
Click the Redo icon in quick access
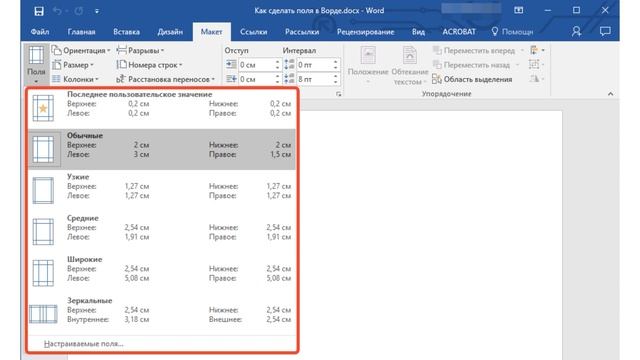coord(78,11)
